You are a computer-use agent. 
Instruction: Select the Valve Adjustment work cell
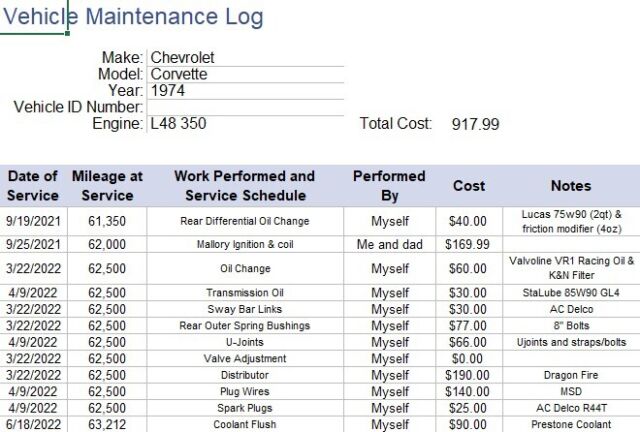(x=244, y=358)
